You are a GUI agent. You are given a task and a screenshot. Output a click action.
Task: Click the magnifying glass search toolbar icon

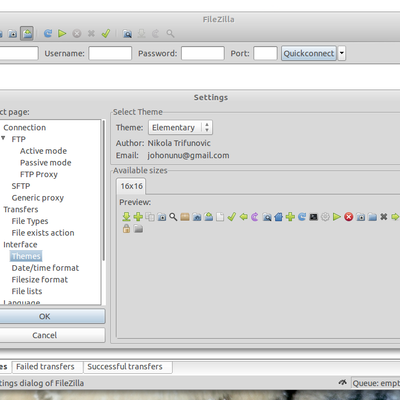[170, 33]
